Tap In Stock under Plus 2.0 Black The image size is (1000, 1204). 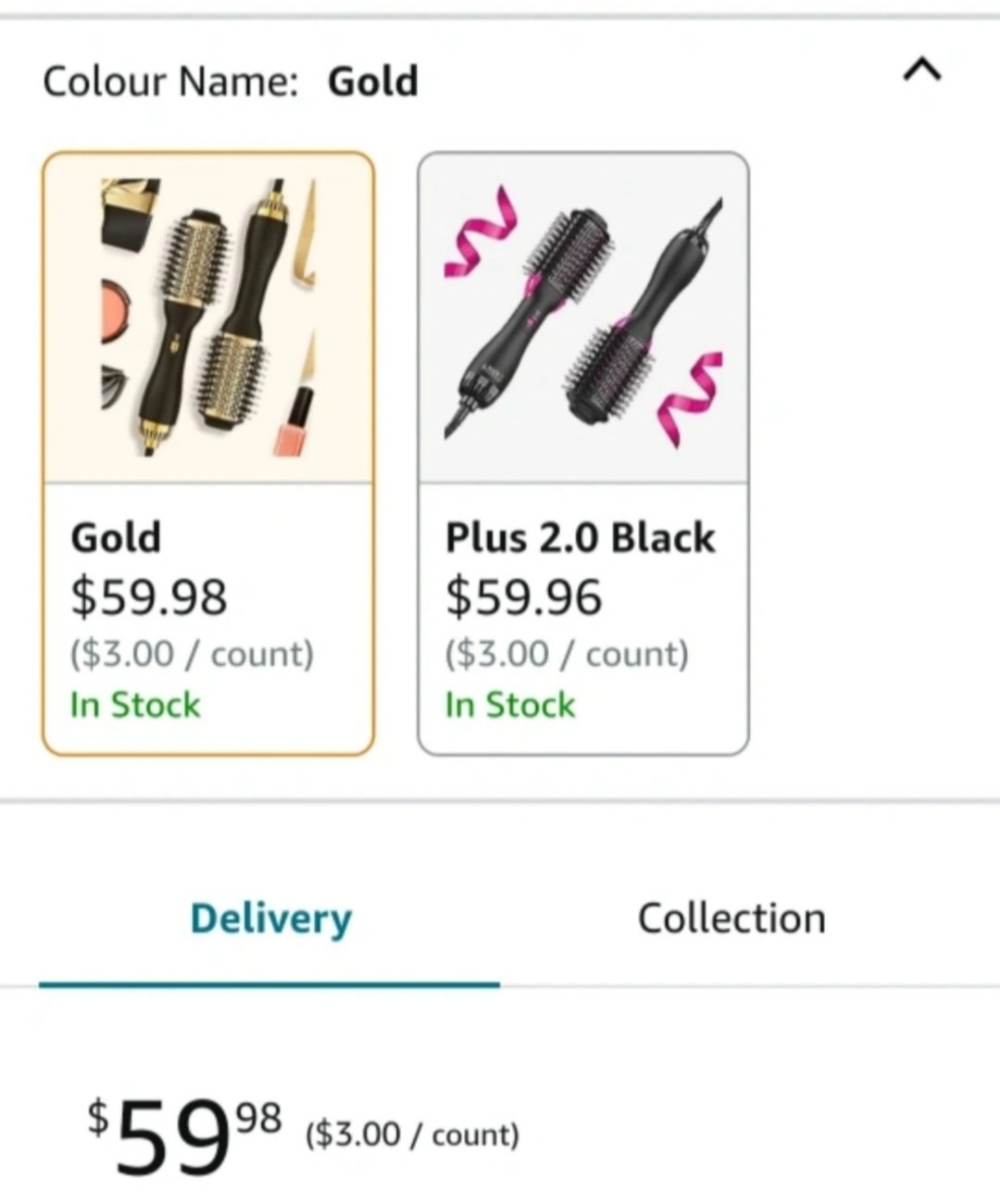pyautogui.click(x=510, y=705)
